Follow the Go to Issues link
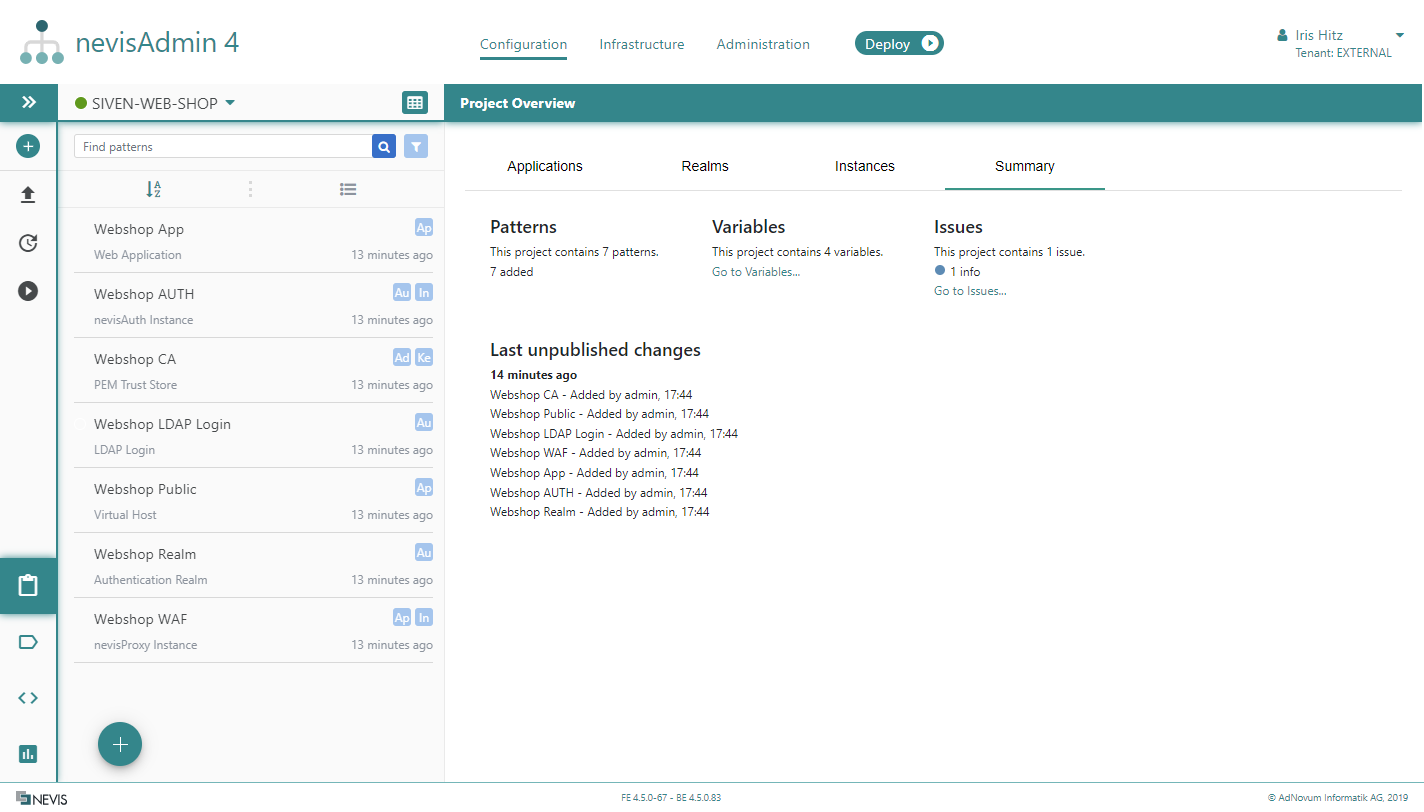Image resolution: width=1424 pixels, height=812 pixels. [x=970, y=291]
